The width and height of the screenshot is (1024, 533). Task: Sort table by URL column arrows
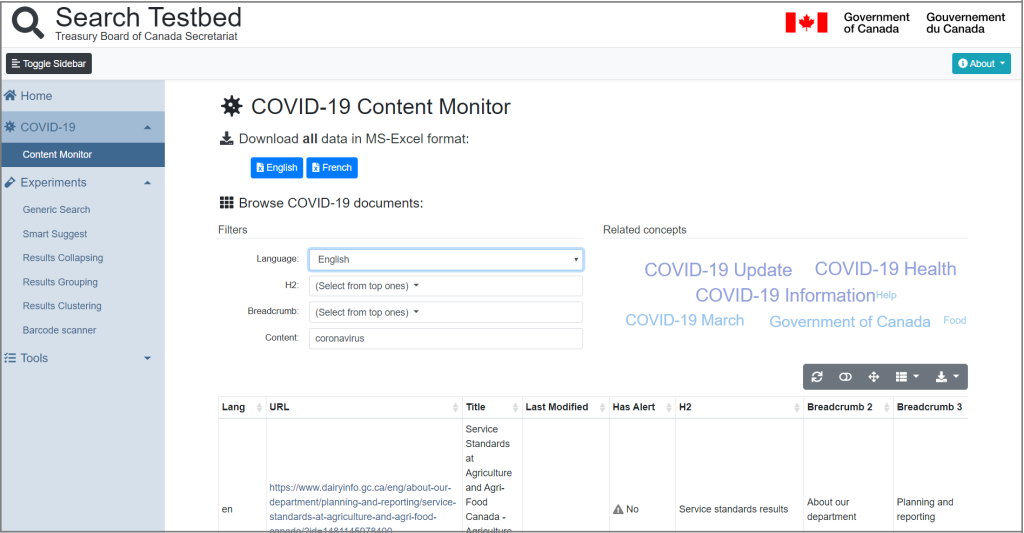(455, 408)
